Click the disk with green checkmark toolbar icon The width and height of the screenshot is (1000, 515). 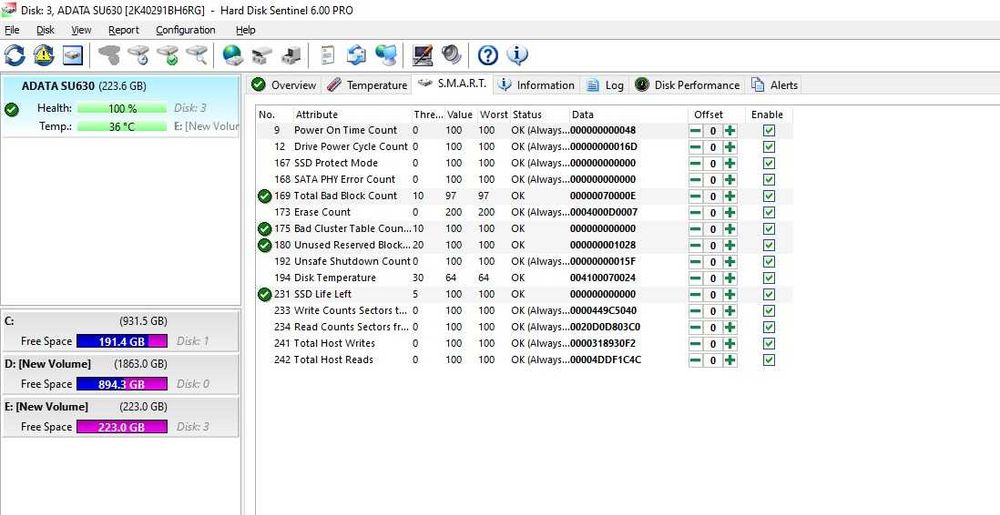tap(168, 55)
